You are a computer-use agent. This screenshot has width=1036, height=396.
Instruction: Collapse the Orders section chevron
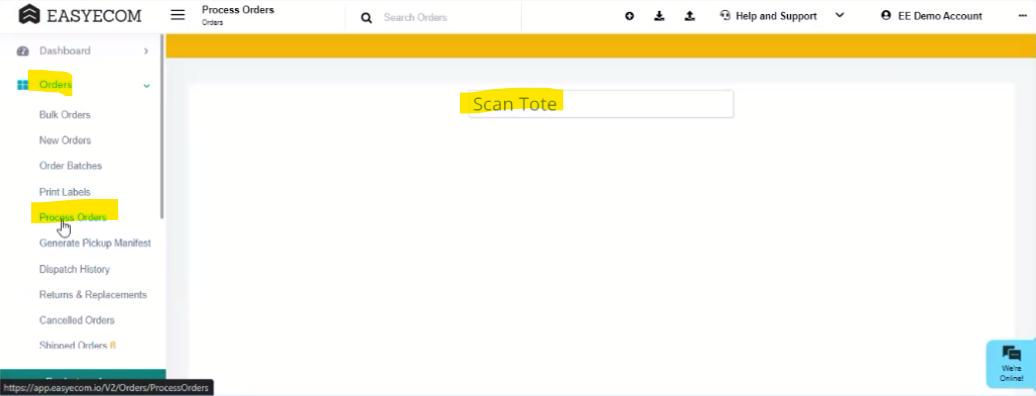coord(147,86)
